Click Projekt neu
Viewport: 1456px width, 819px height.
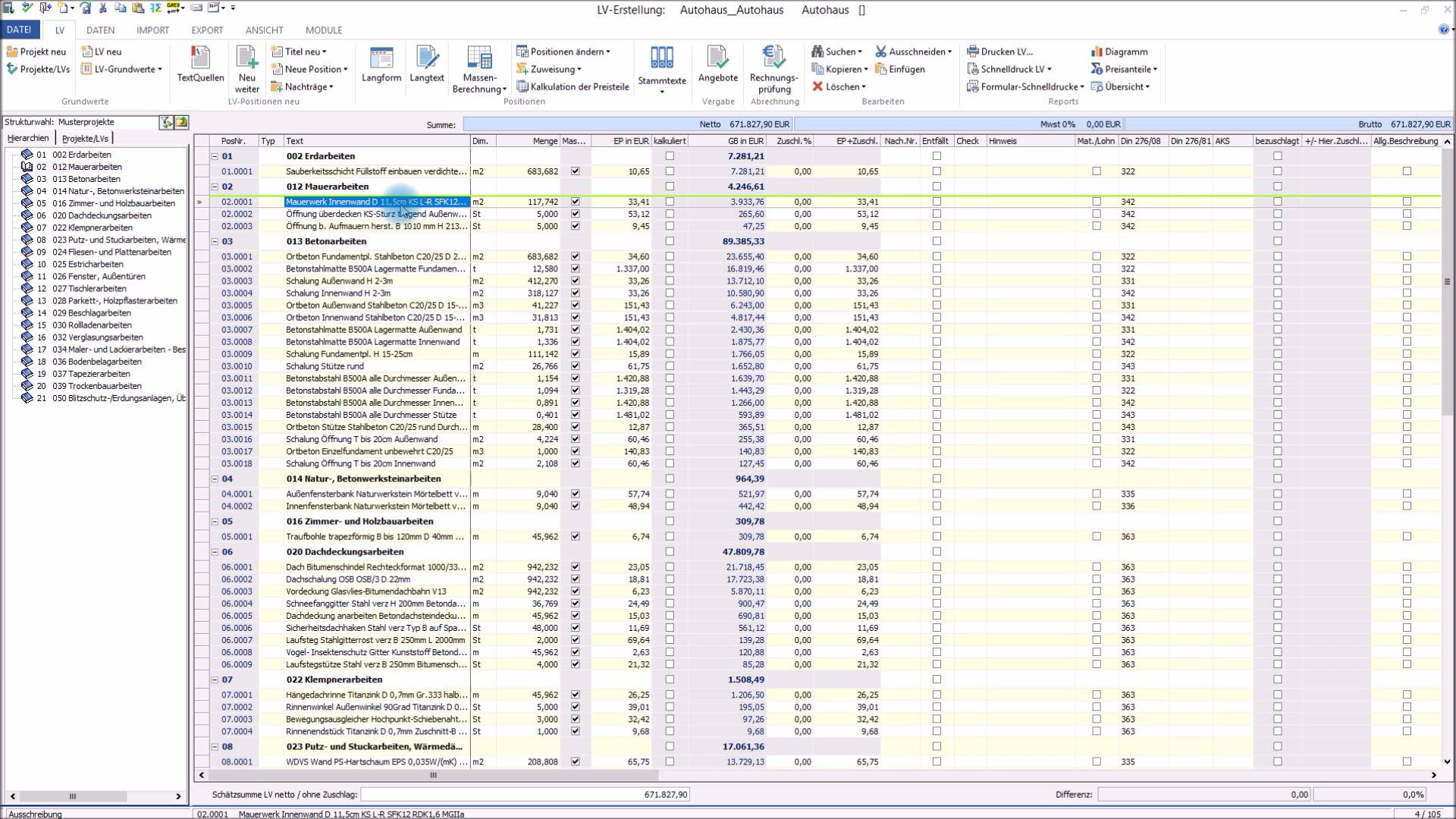point(36,52)
